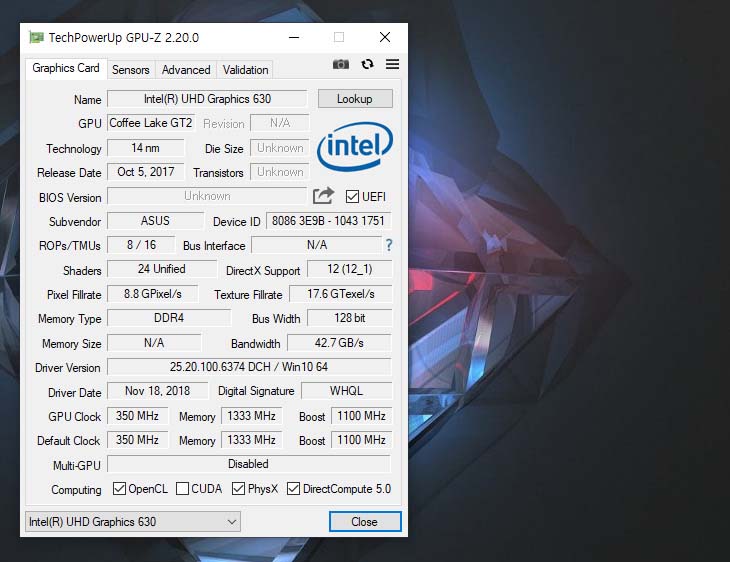Minimize the GPU-Z window
Image resolution: width=730 pixels, height=562 pixels.
[x=294, y=37]
